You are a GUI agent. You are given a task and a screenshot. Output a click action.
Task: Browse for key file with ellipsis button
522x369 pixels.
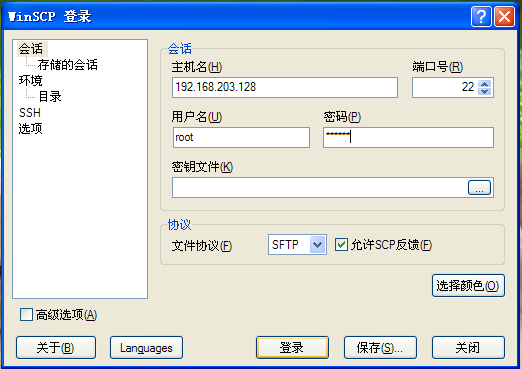click(x=479, y=188)
